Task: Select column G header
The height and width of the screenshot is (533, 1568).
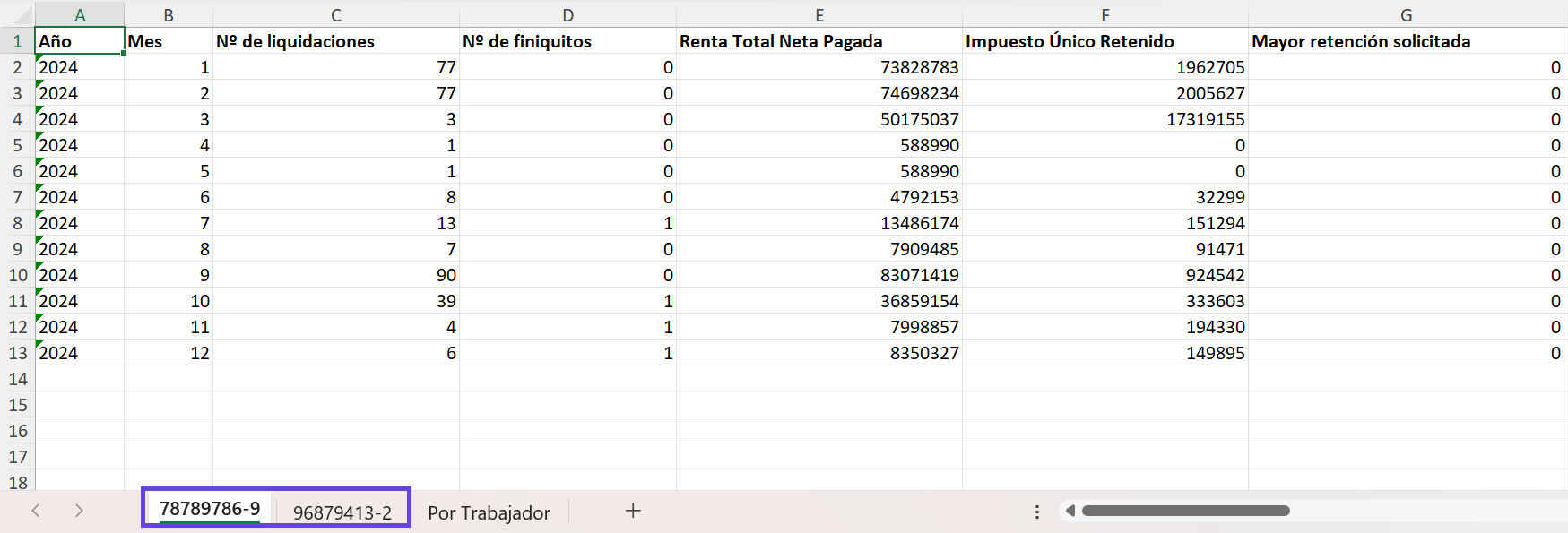Action: [1406, 14]
